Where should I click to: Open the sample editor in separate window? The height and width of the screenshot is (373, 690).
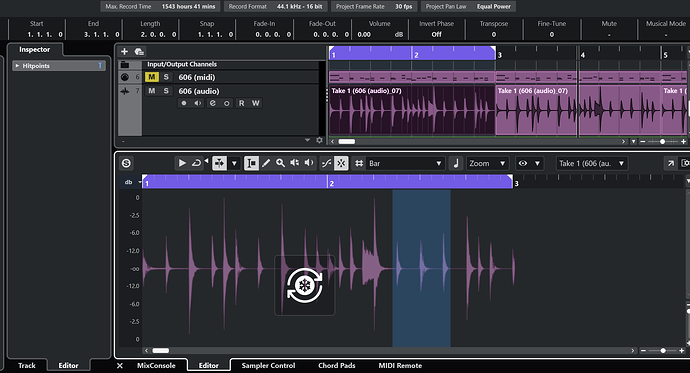[671, 163]
